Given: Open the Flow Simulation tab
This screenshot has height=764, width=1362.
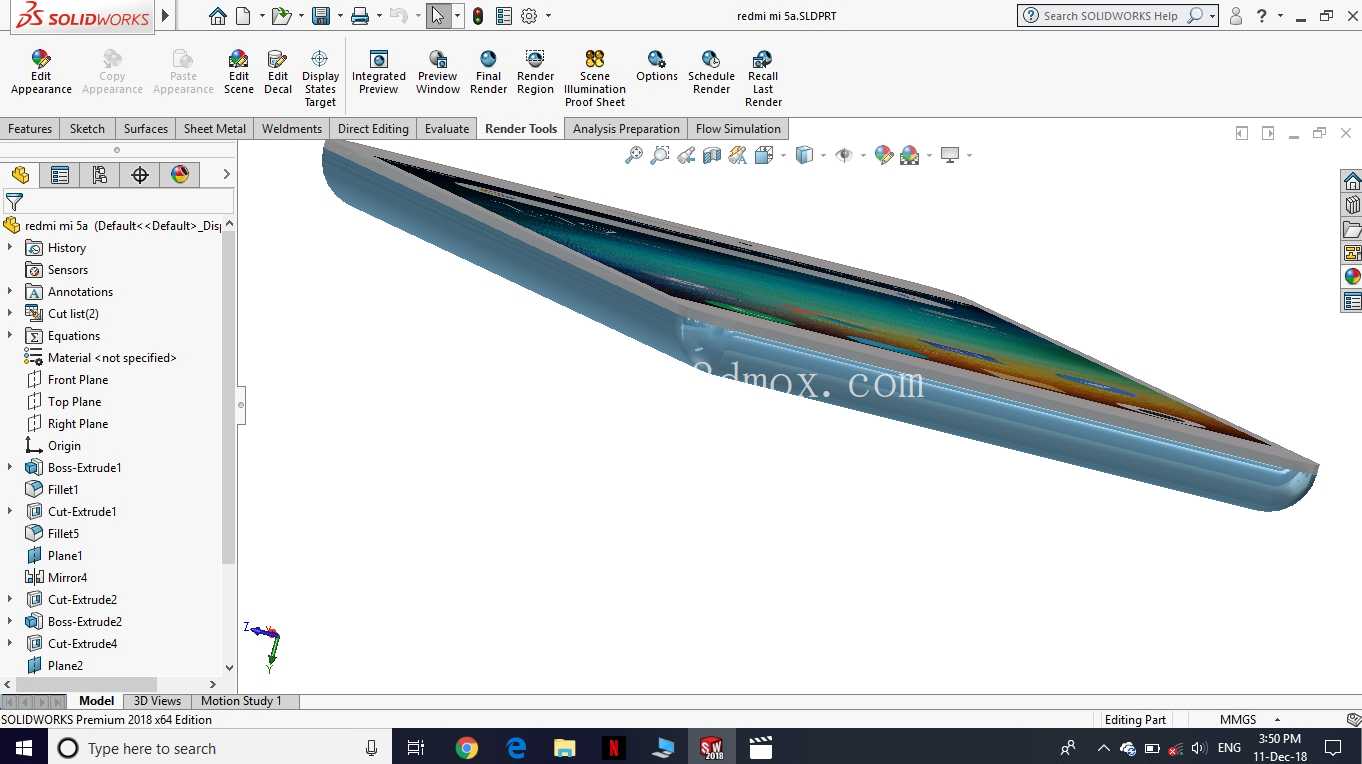Looking at the screenshot, I should click(738, 129).
